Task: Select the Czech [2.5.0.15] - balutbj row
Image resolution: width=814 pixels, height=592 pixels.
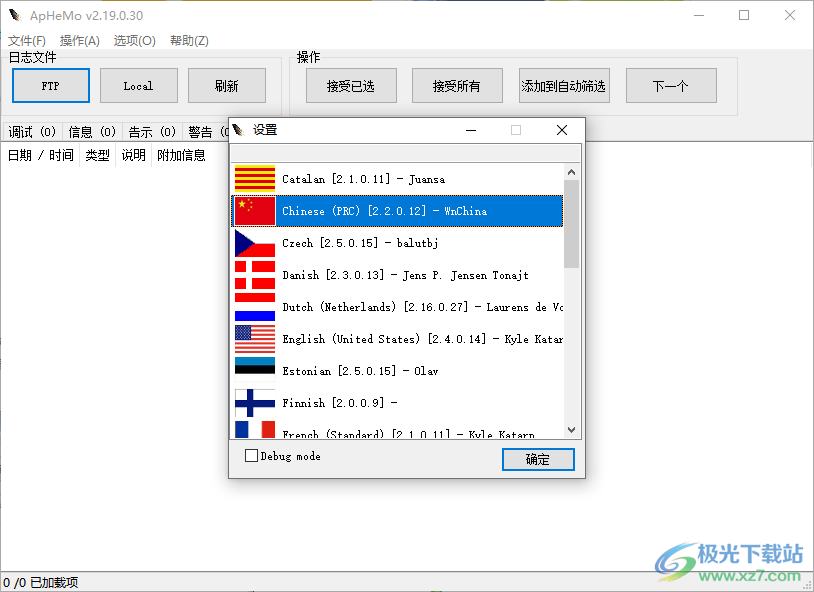Action: [x=397, y=243]
